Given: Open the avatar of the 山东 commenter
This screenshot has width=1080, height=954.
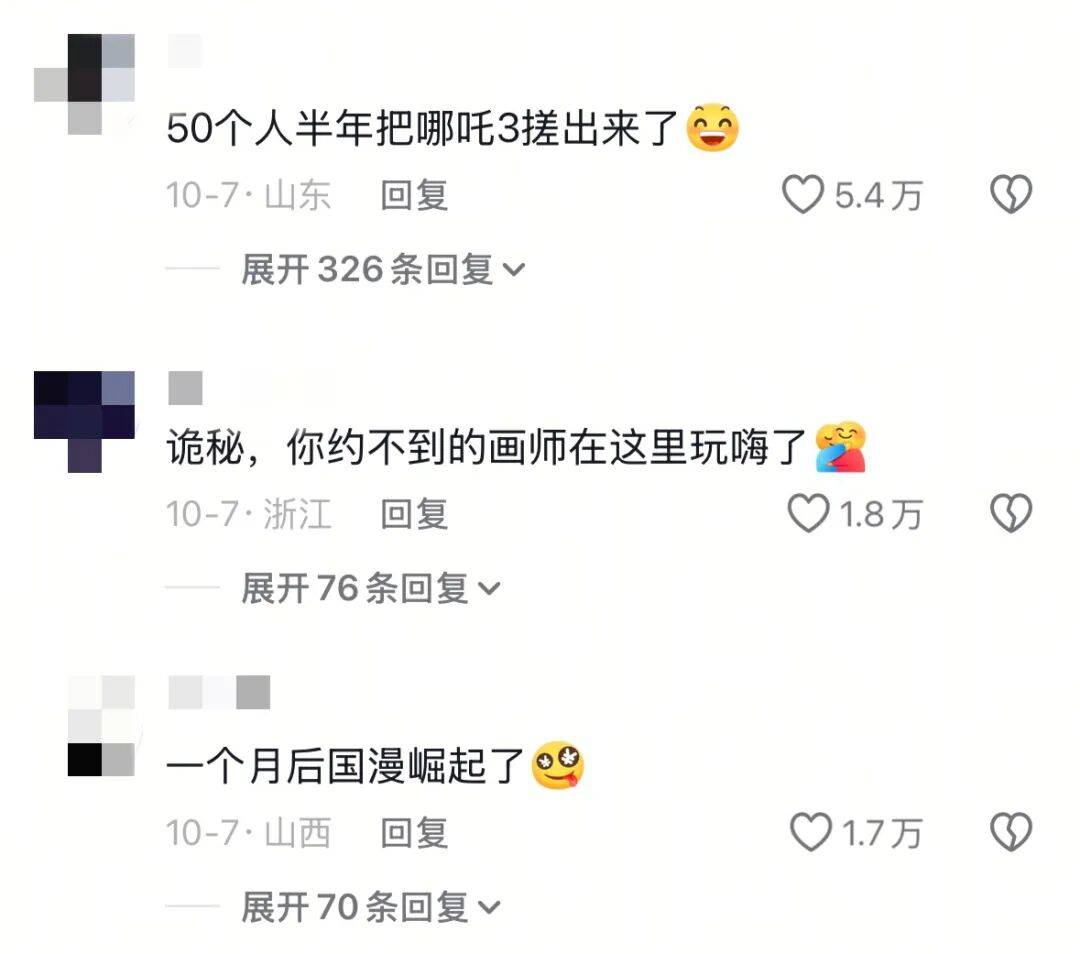Looking at the screenshot, I should tap(84, 84).
